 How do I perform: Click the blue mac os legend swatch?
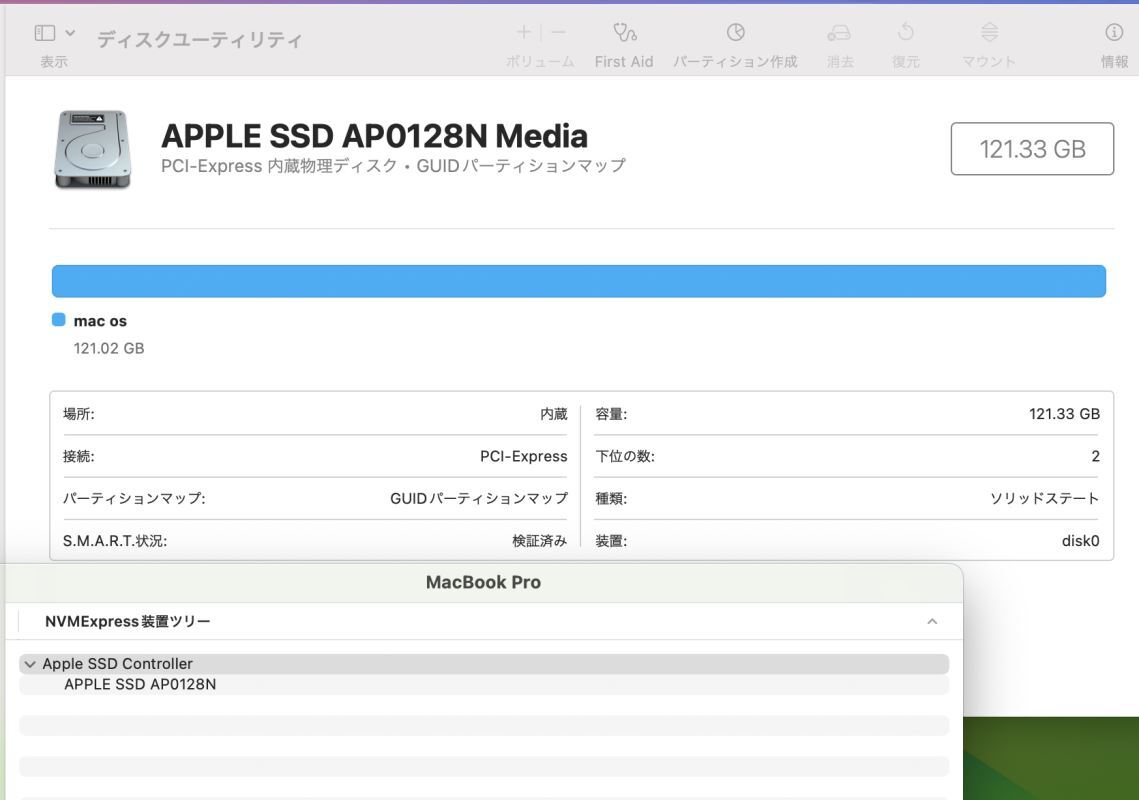pos(59,320)
